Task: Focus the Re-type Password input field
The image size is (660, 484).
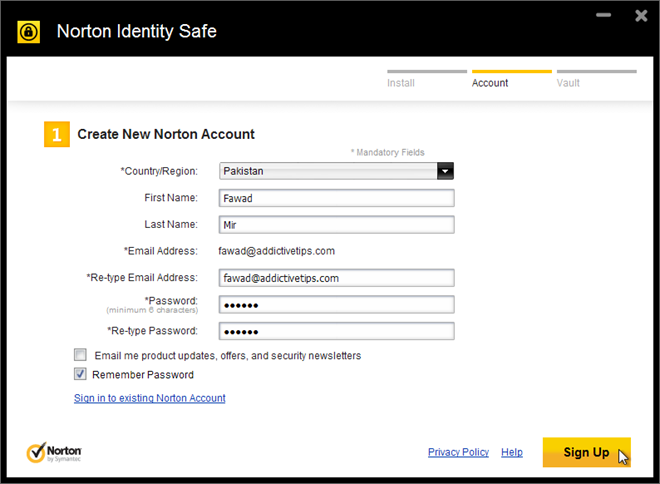Action: 336,331
